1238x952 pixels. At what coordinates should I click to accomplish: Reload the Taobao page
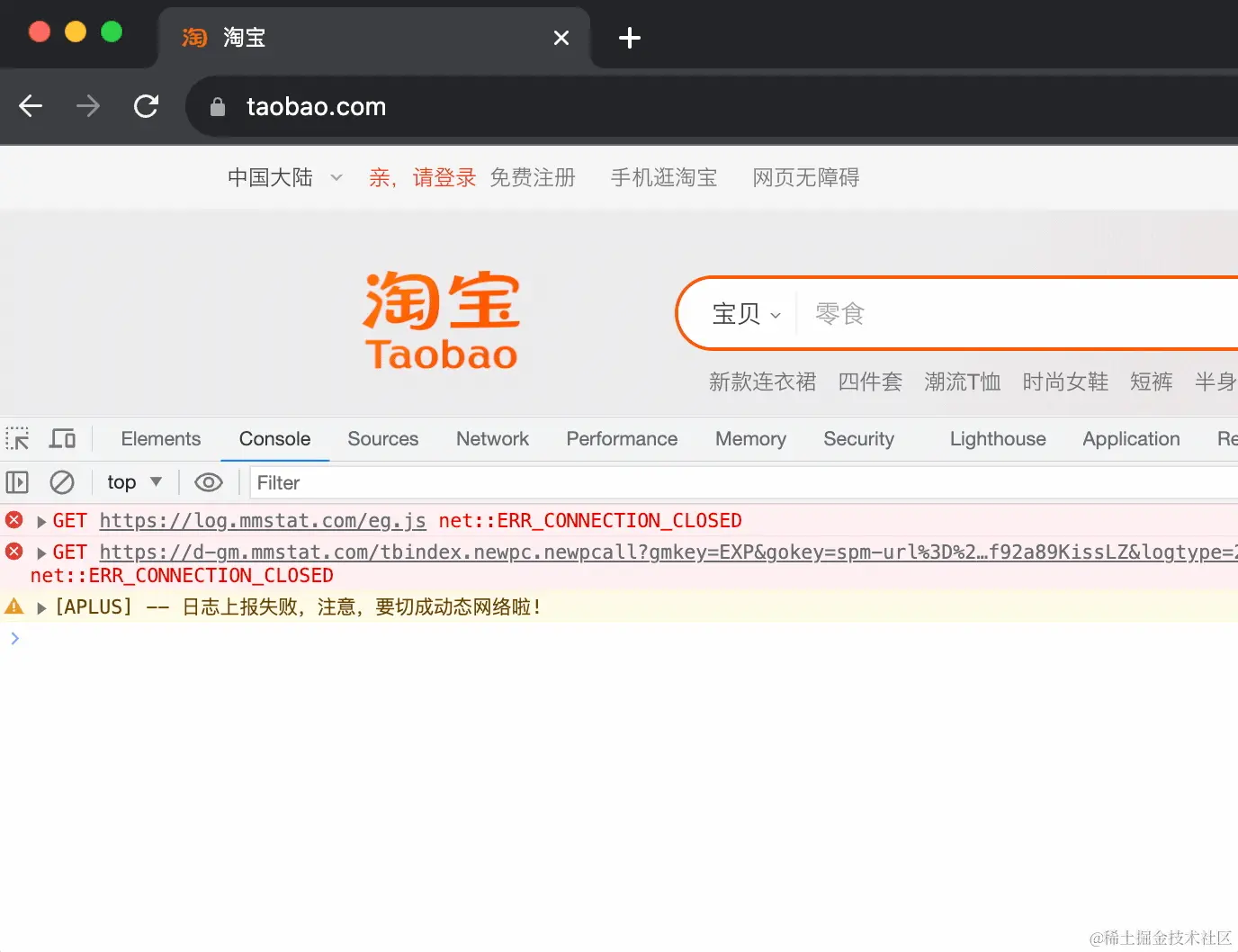146,106
